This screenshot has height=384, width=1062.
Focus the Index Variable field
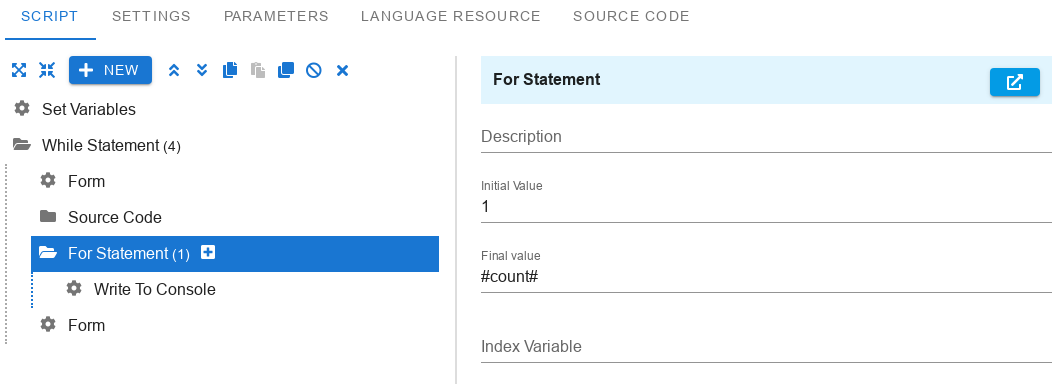tap(766, 347)
